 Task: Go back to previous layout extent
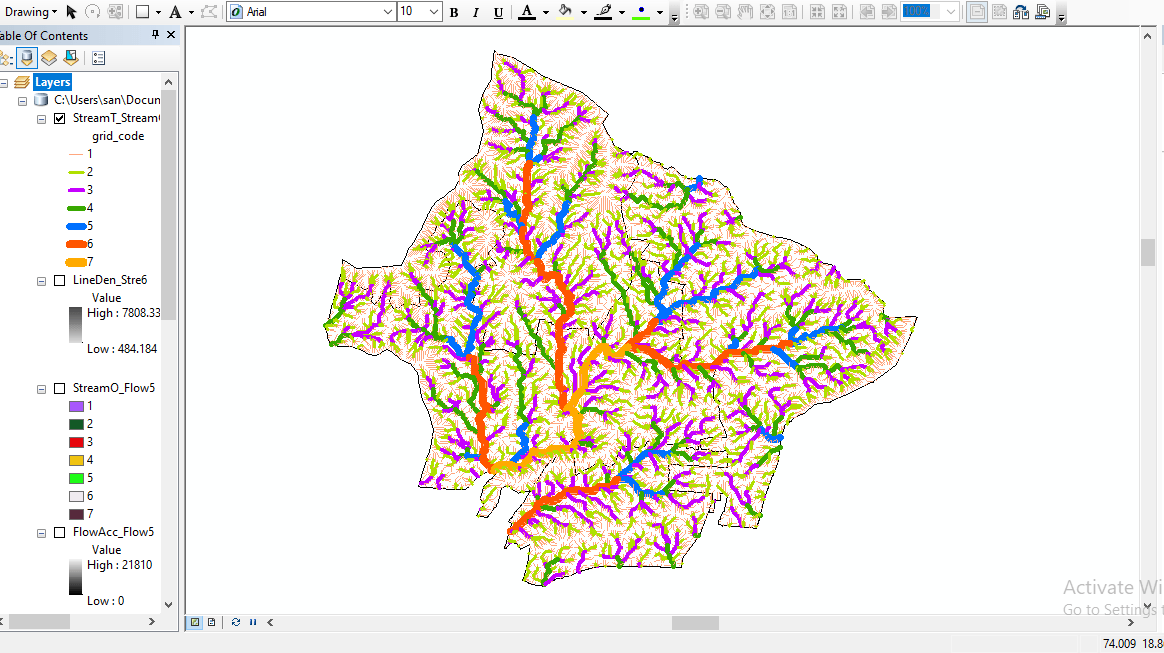click(x=866, y=12)
